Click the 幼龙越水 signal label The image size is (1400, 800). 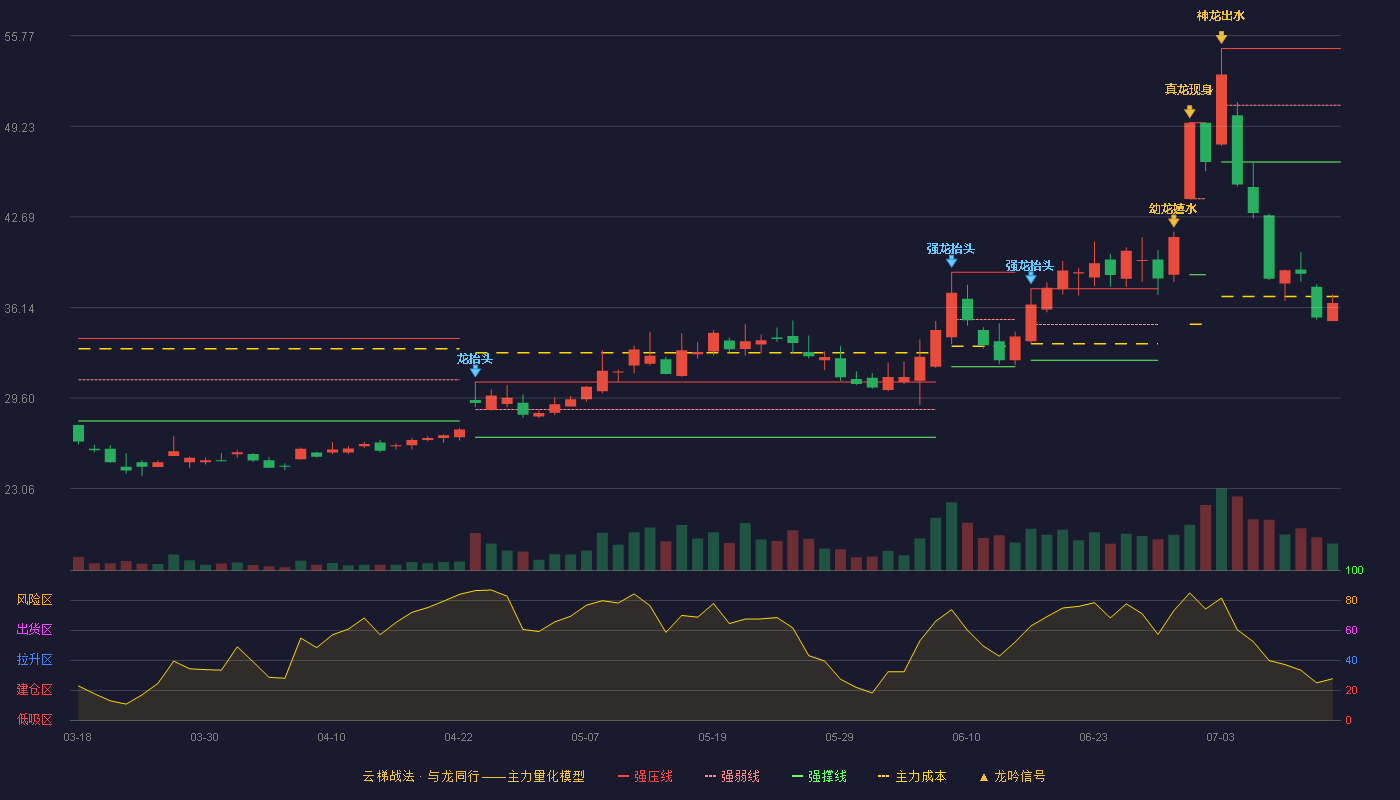(1173, 209)
